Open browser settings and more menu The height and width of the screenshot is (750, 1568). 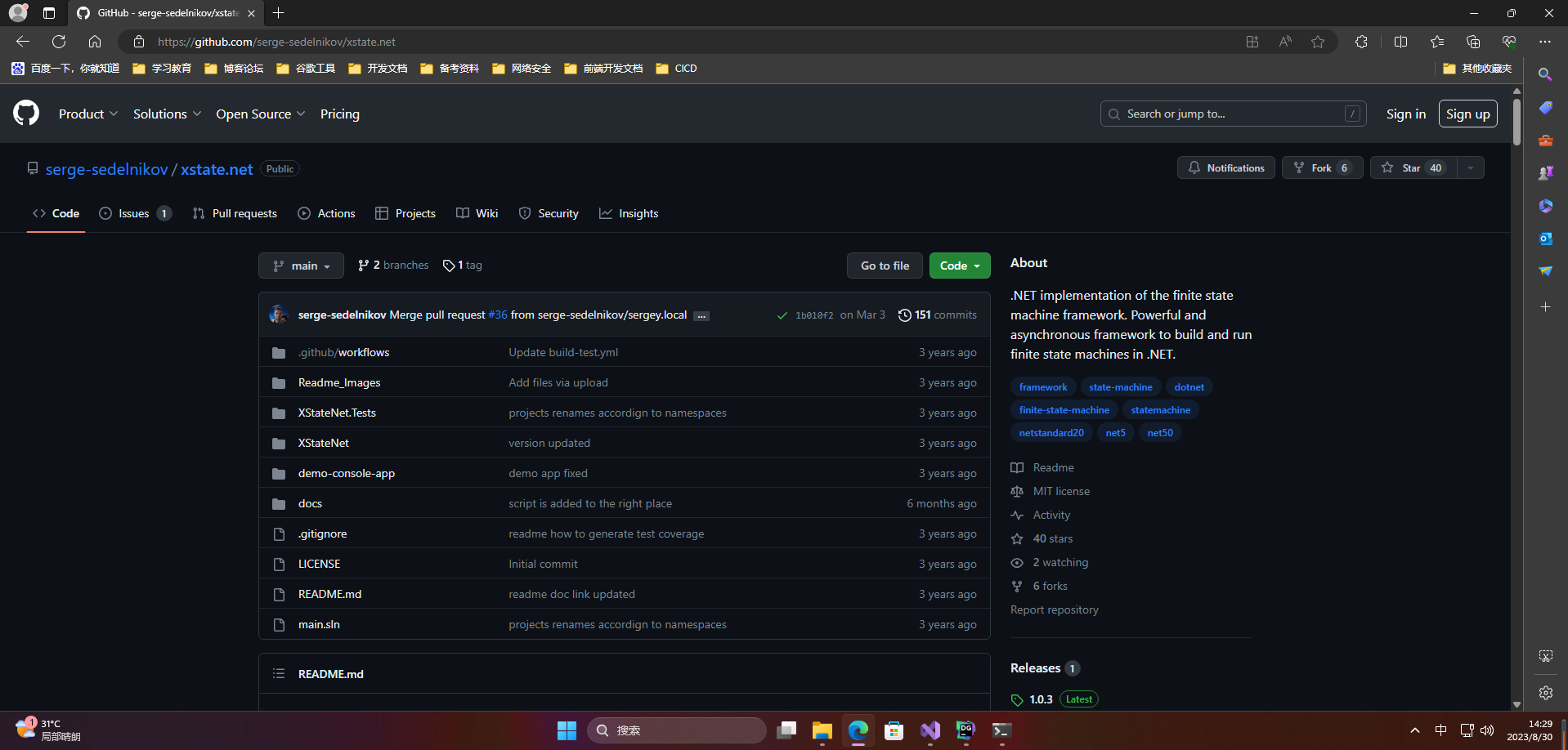pyautogui.click(x=1544, y=42)
